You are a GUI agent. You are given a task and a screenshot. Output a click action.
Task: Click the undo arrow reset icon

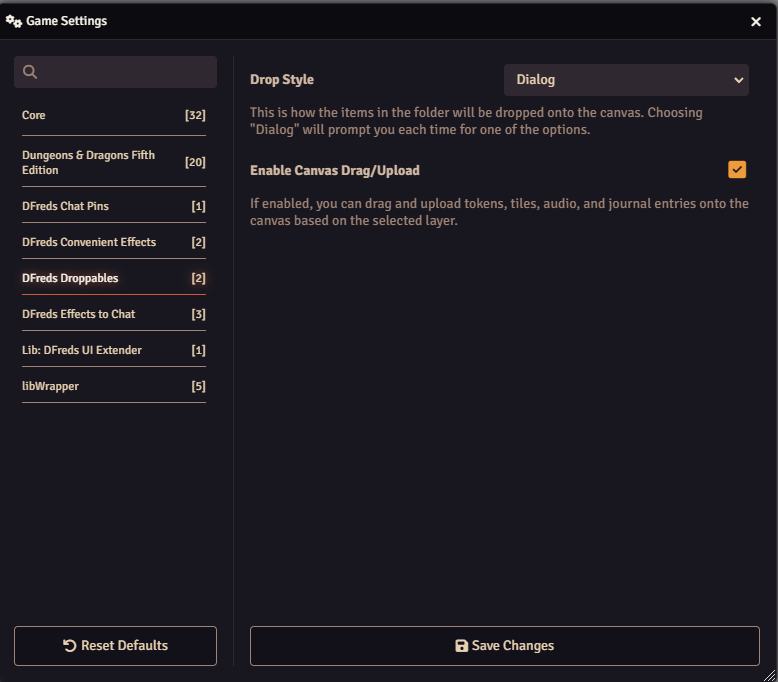pyautogui.click(x=70, y=646)
